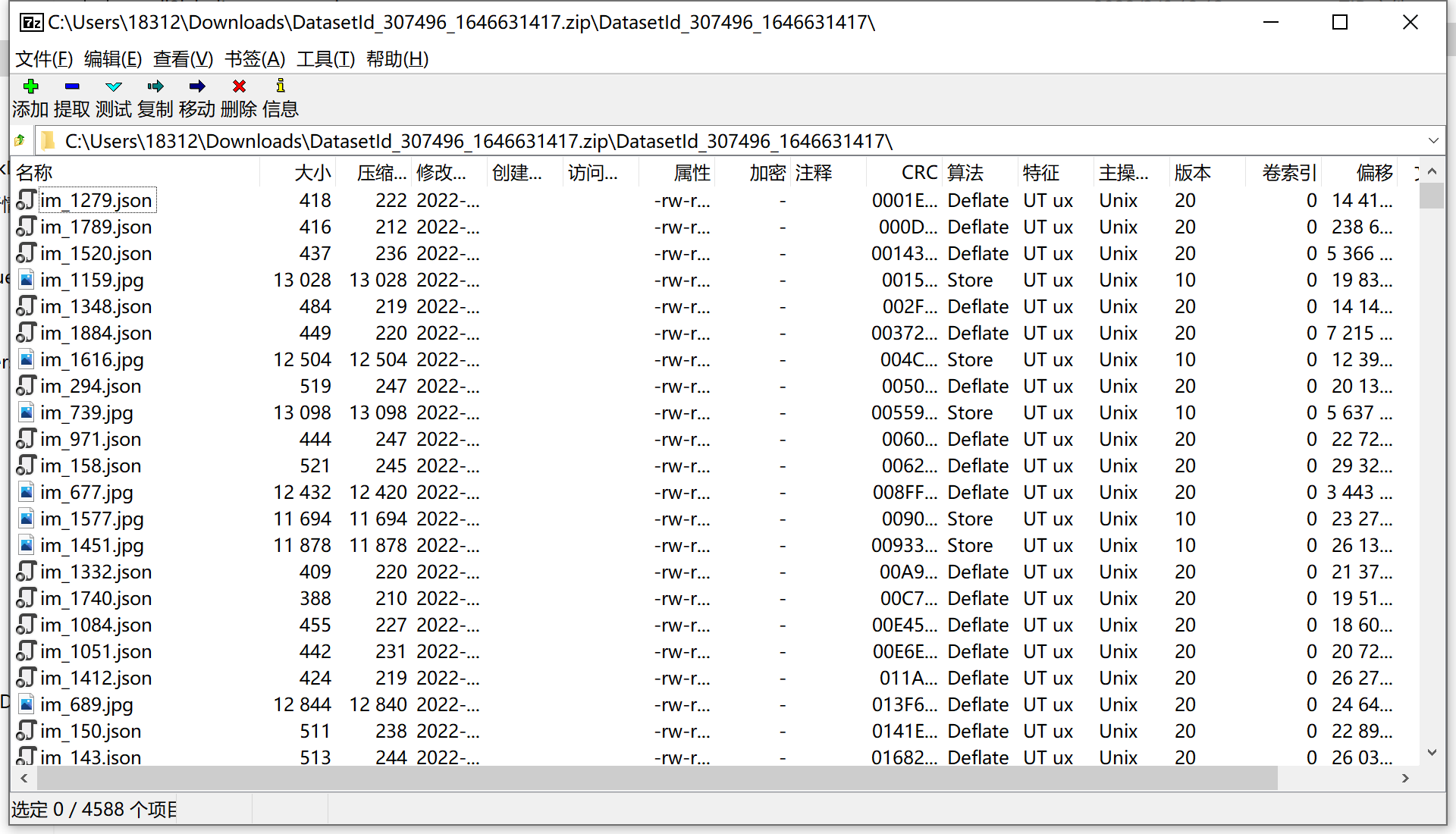Select the im_150.json file icon

coord(26,731)
